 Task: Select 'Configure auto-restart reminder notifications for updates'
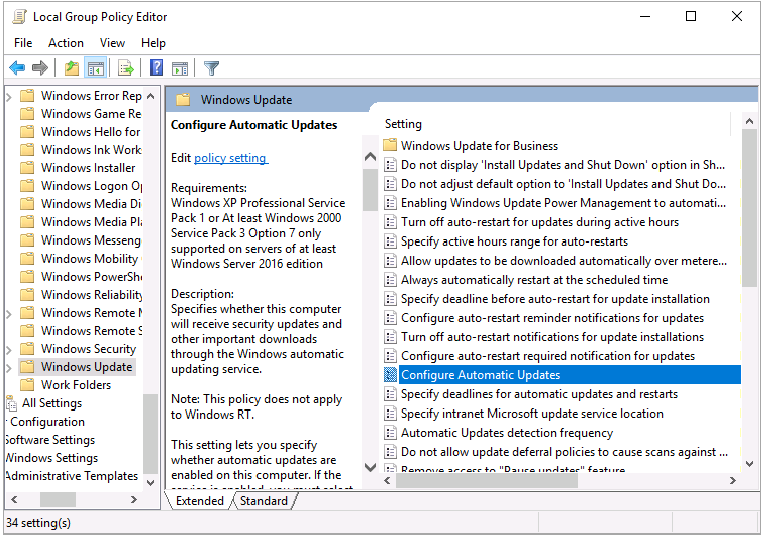click(552, 318)
